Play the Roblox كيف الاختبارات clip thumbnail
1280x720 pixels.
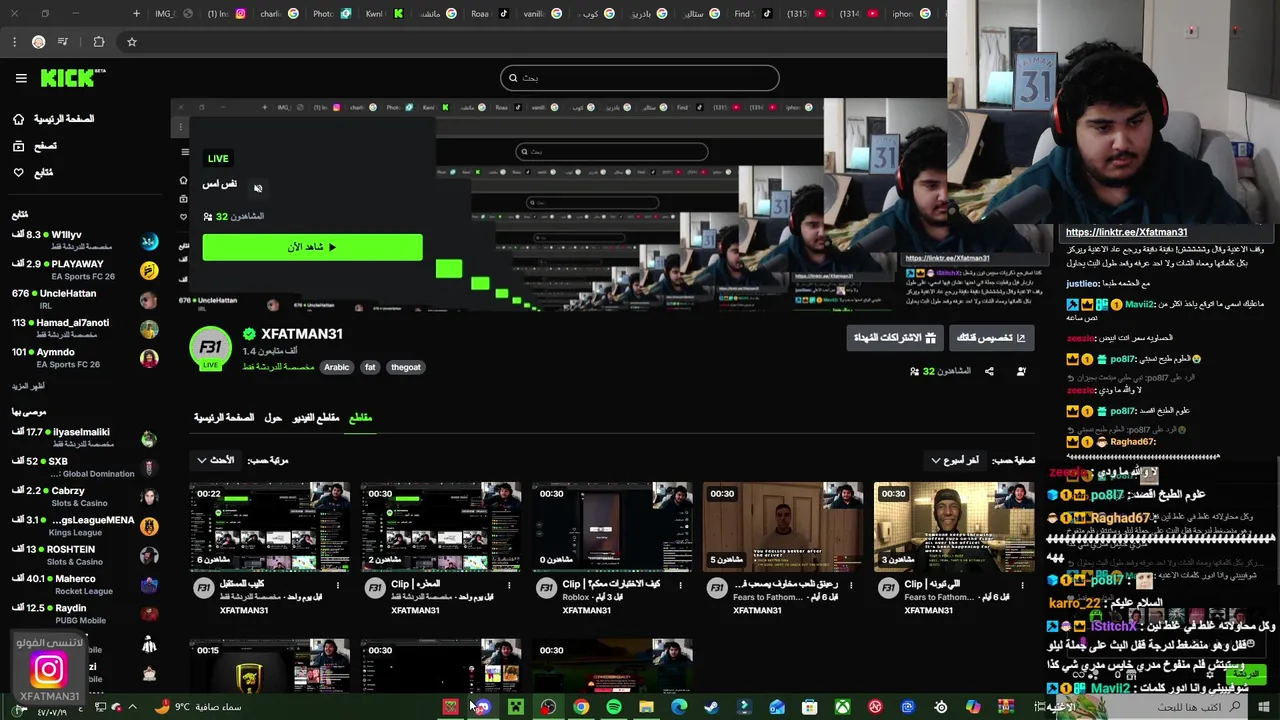point(612,527)
